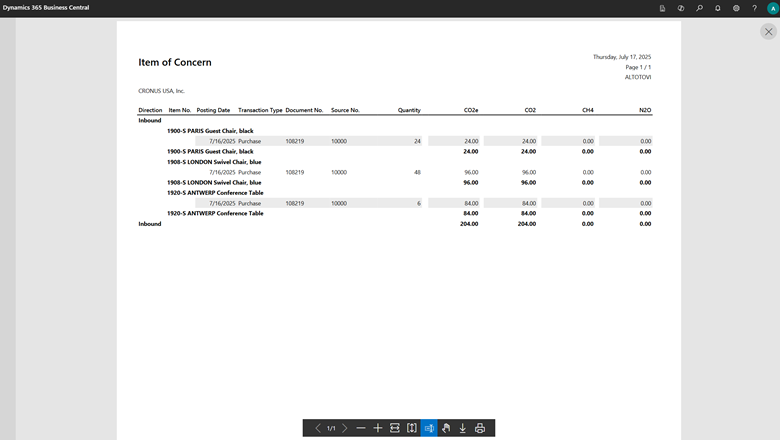Open the document icon in the top bar

(x=663, y=8)
